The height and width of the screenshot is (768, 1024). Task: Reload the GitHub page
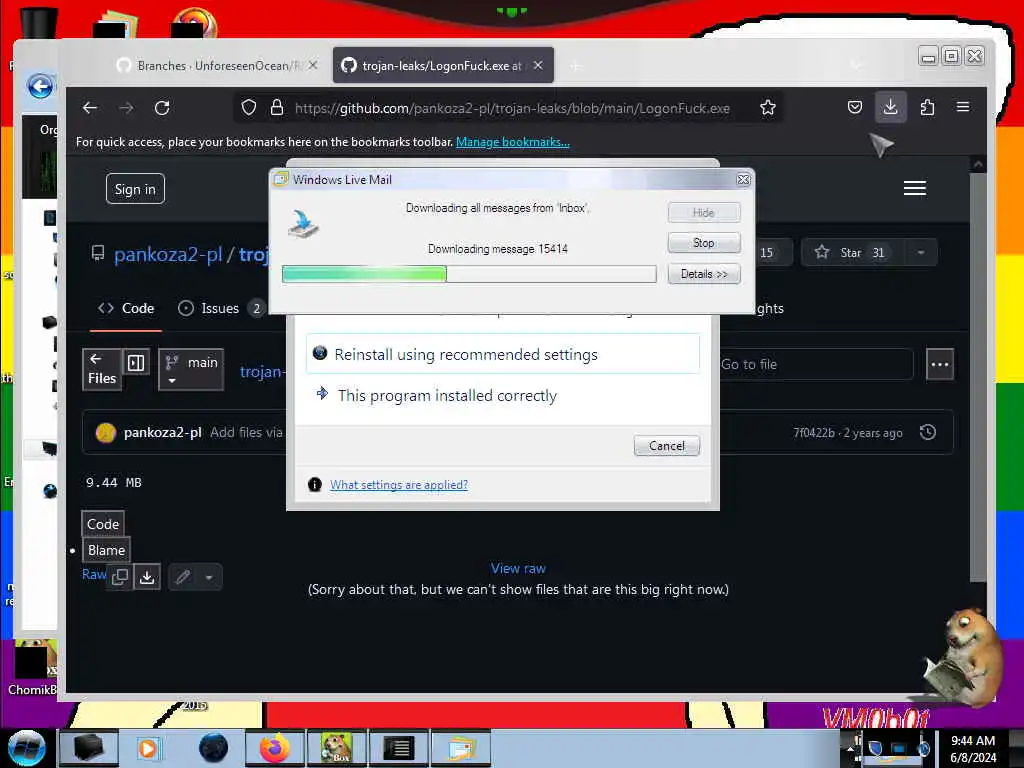(x=162, y=108)
